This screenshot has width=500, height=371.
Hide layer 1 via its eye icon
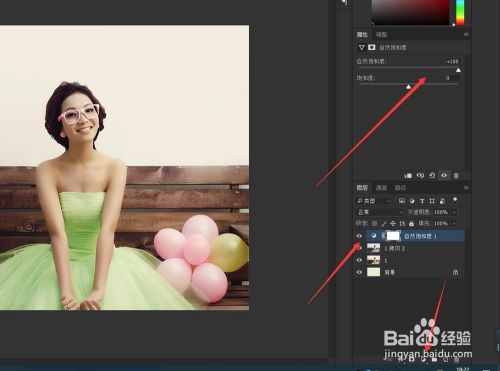(x=359, y=260)
